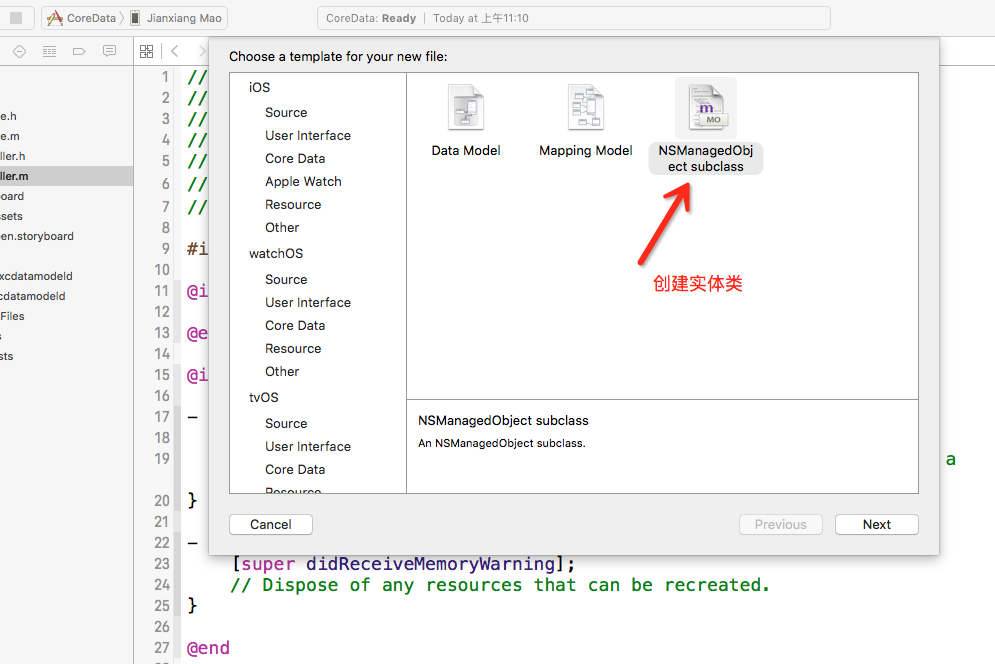The image size is (995, 664).
Task: Open the e.h file in navigator
Action: 8,116
